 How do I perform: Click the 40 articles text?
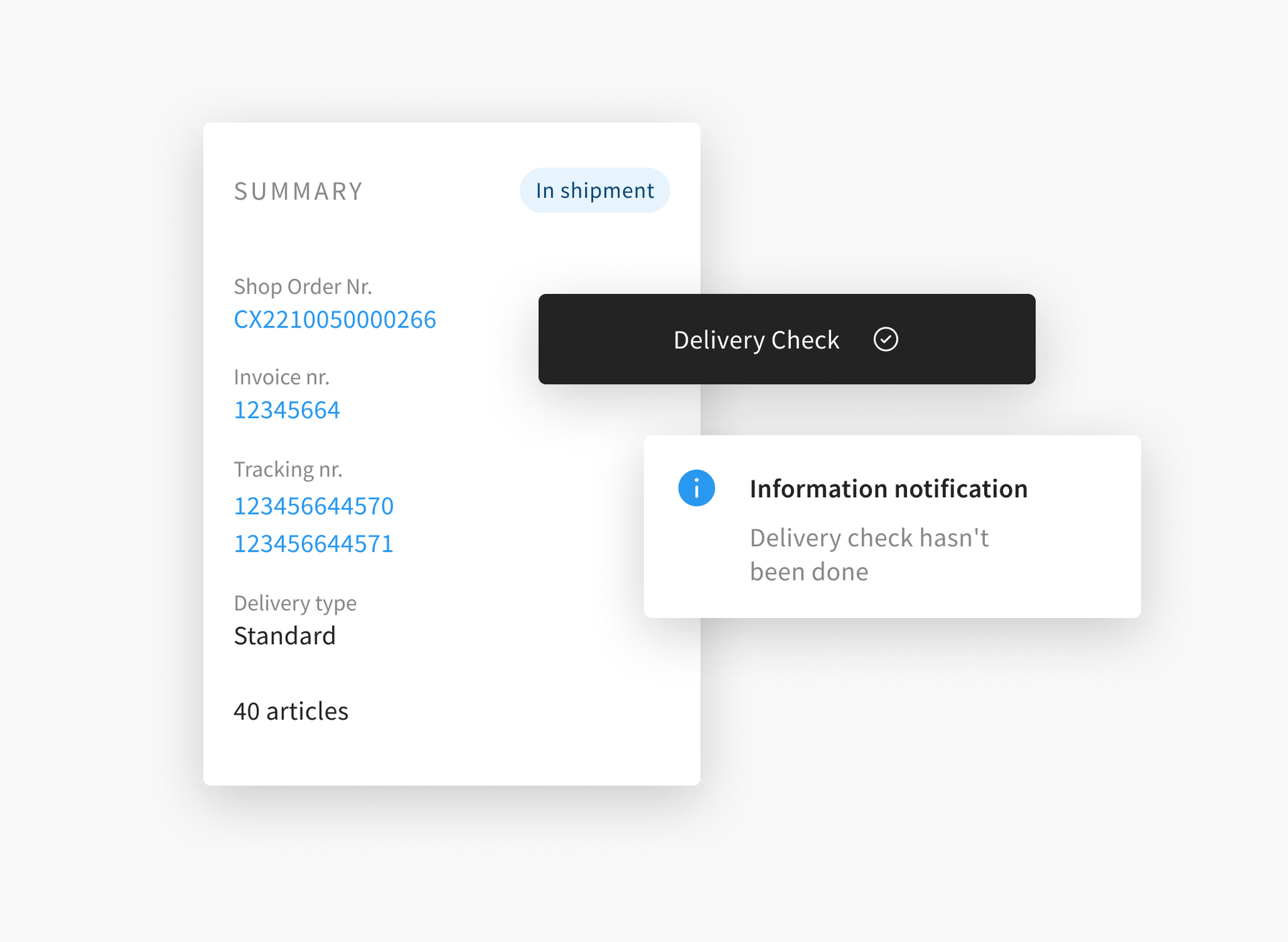291,711
